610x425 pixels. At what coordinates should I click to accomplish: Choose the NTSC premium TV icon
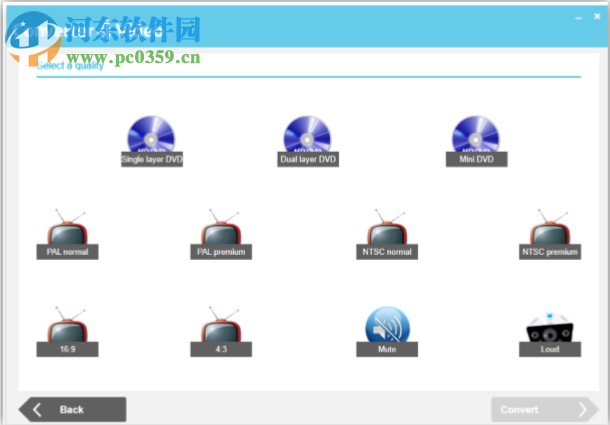550,227
